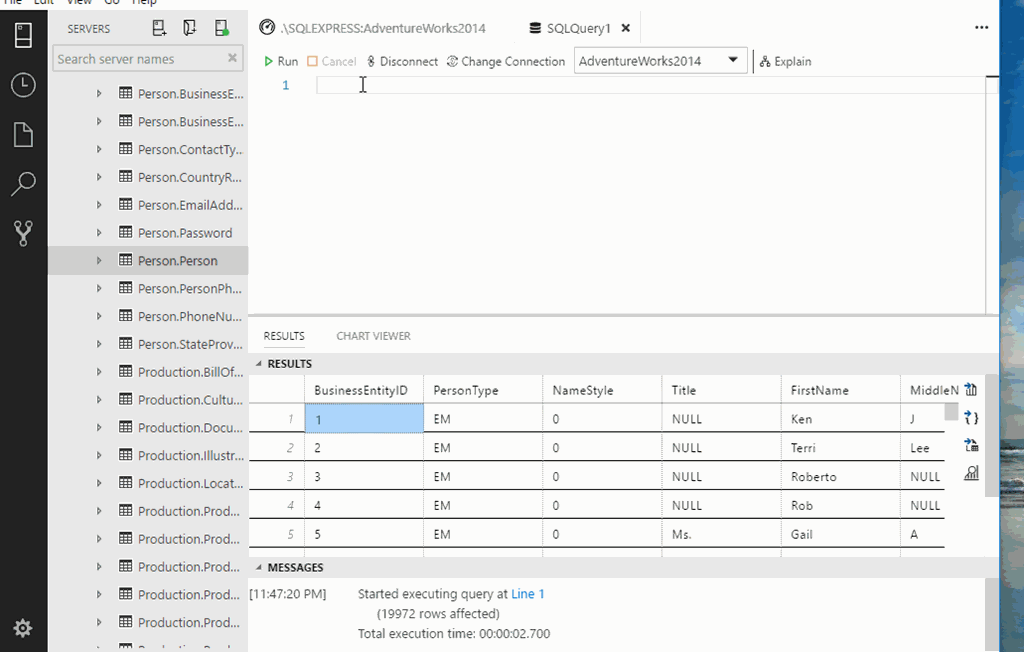Open the Servers view in activity bar
1024x652 pixels.
(x=24, y=35)
